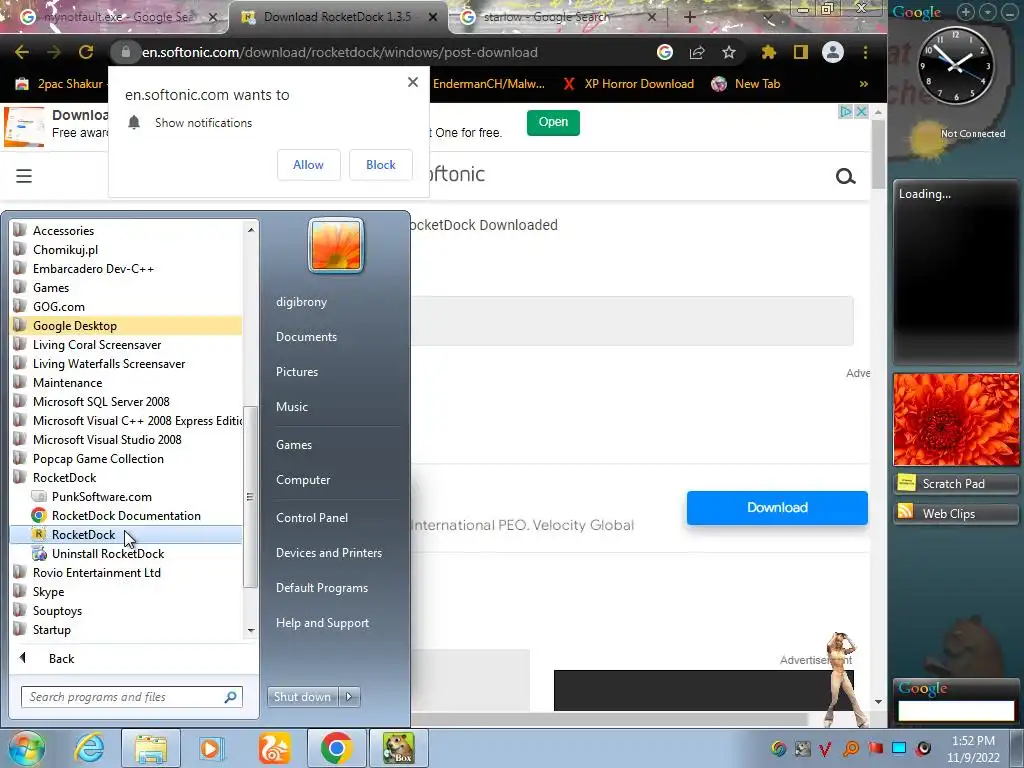Select Uninstall RocketDock entry
Viewport: 1024px width, 768px height.
click(x=127, y=554)
